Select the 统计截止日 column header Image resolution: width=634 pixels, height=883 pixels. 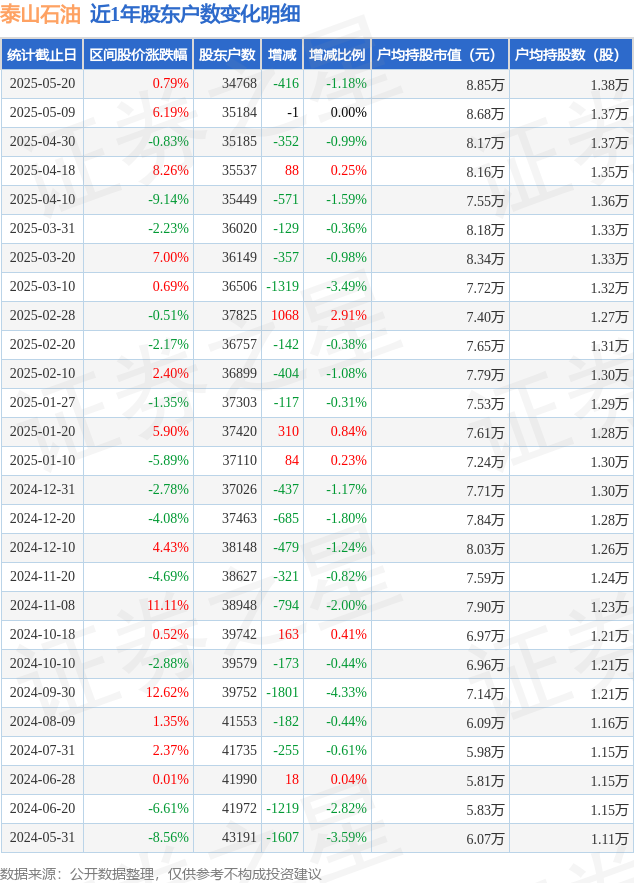[41, 55]
